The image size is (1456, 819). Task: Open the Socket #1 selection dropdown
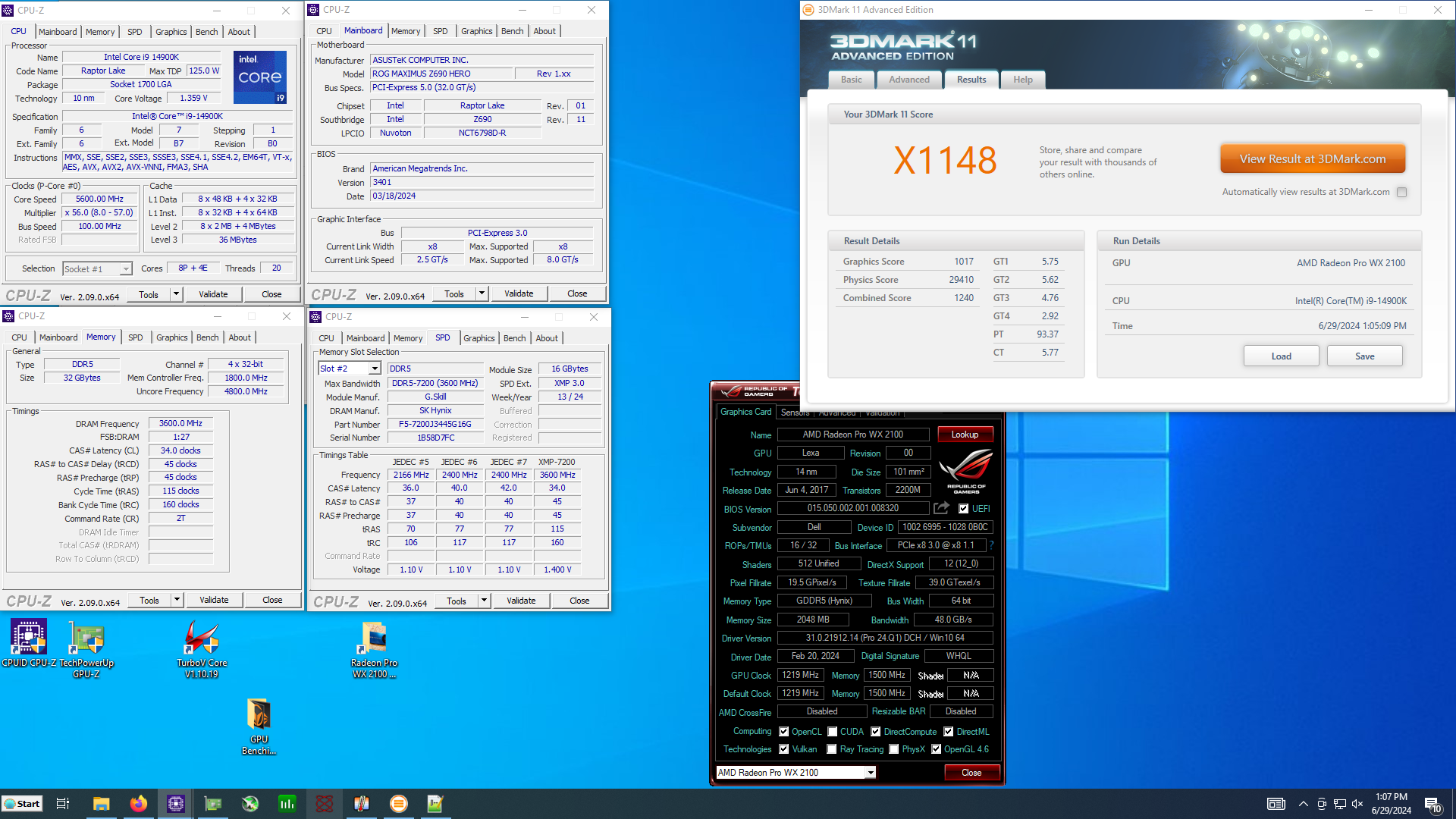(97, 268)
